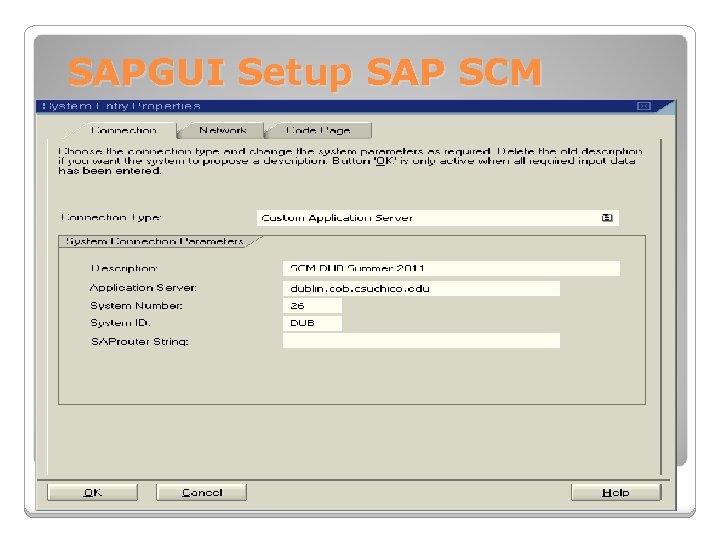Screen dimensions: 720x540
Task: Click the Cancel button
Action: [x=202, y=492]
